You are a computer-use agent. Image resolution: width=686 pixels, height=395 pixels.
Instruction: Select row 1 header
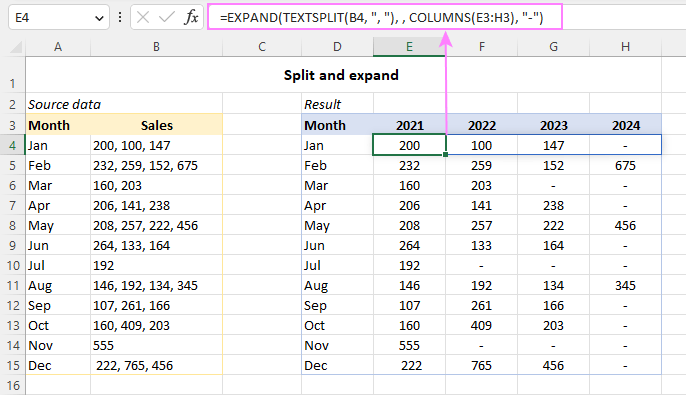pyautogui.click(x=13, y=75)
